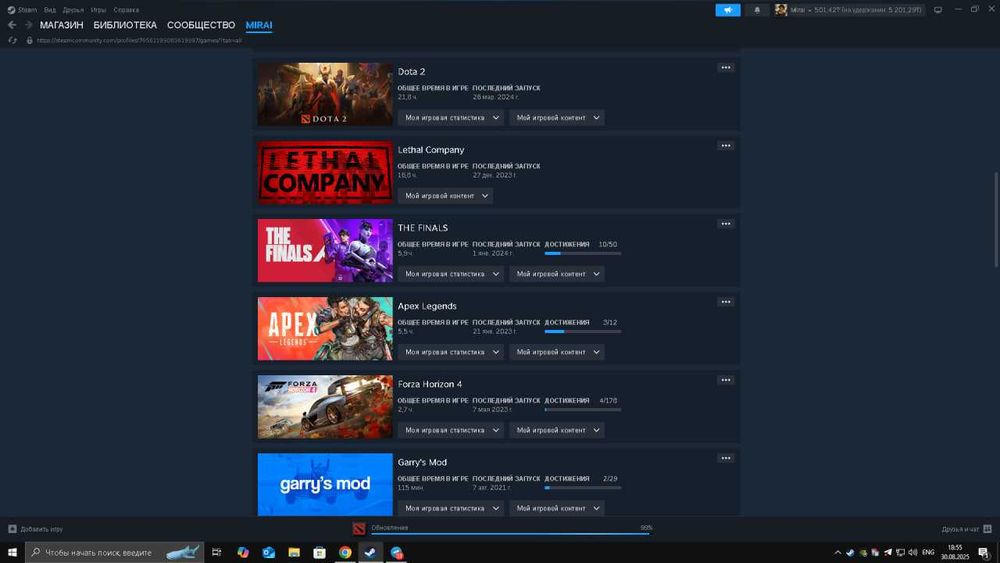Launch Chrome from the taskbar

[x=345, y=552]
